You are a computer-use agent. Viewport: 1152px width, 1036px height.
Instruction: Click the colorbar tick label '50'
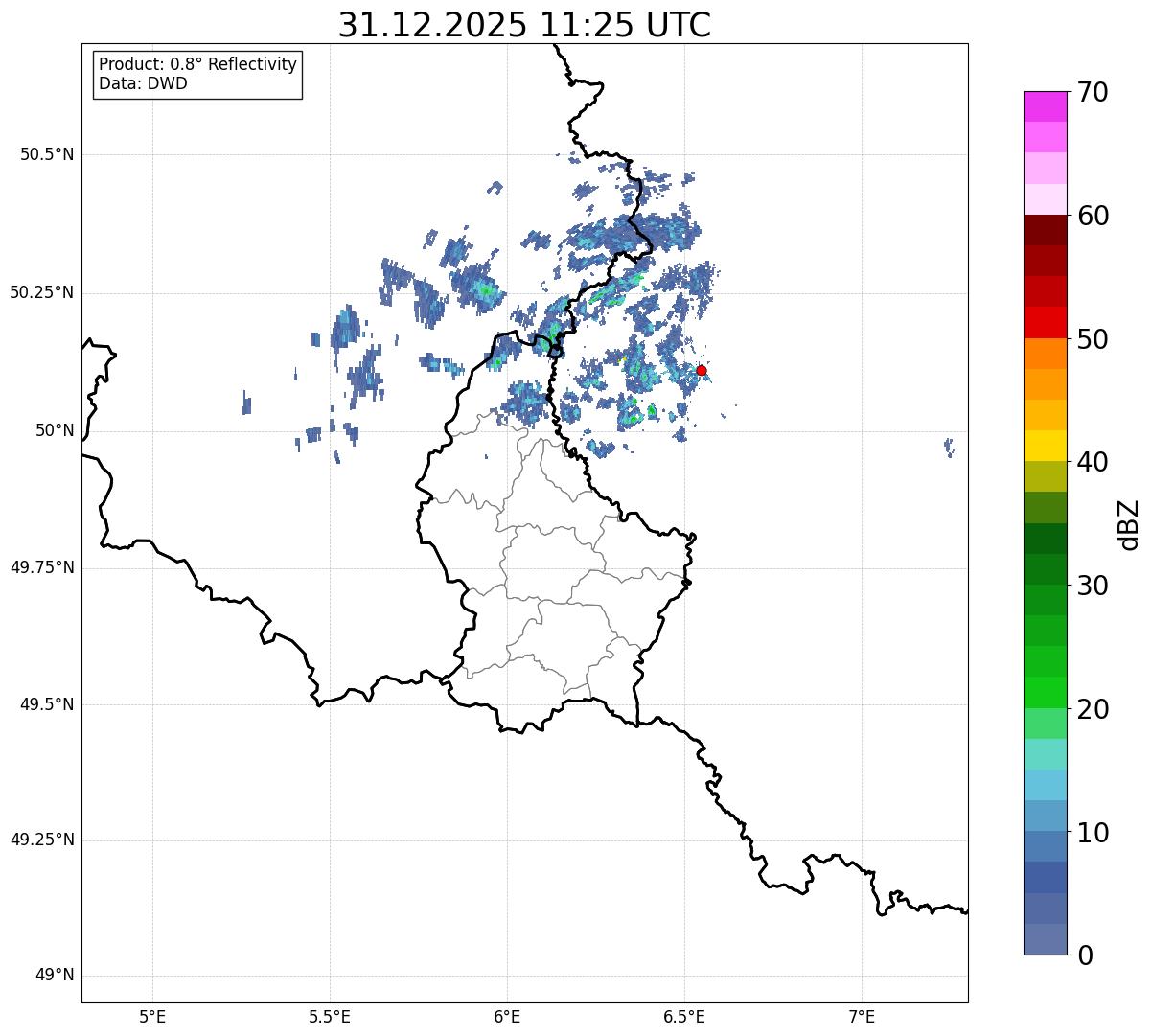click(1094, 339)
